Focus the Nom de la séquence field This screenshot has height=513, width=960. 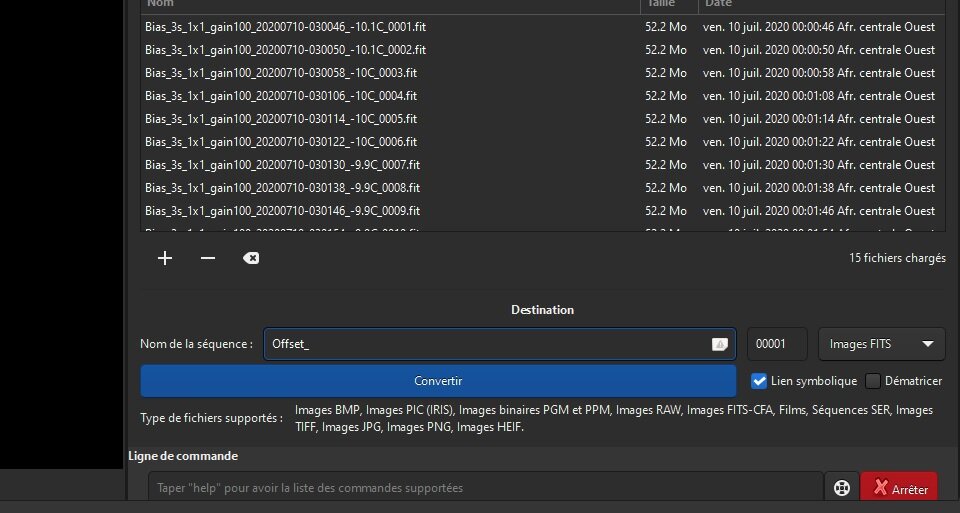(x=500, y=344)
